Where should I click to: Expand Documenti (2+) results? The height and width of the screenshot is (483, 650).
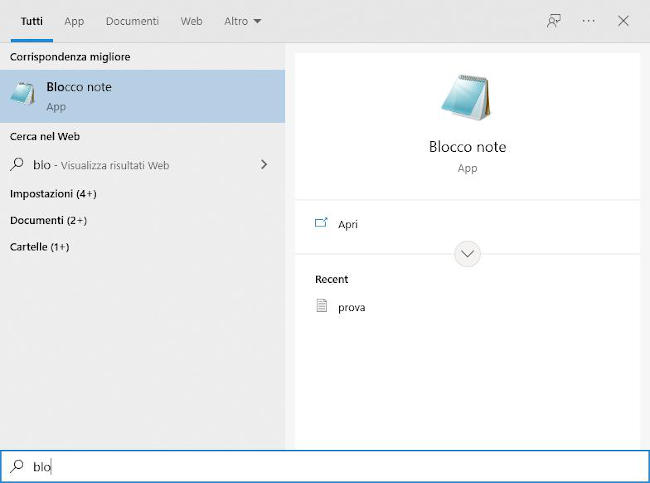(x=49, y=220)
